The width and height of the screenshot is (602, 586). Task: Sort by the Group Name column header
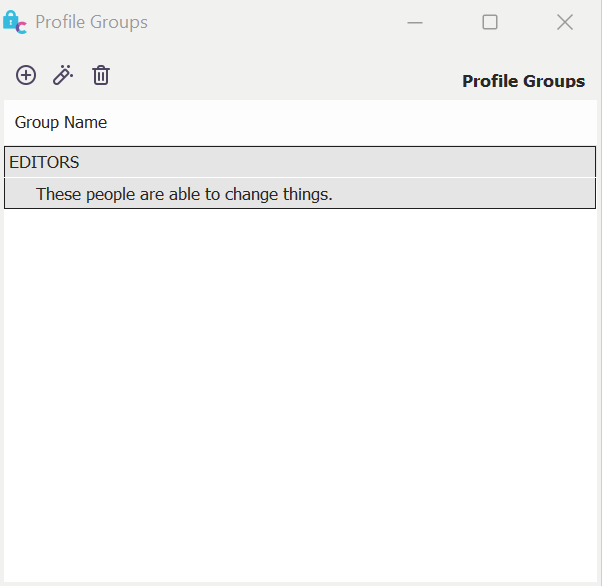click(x=61, y=122)
